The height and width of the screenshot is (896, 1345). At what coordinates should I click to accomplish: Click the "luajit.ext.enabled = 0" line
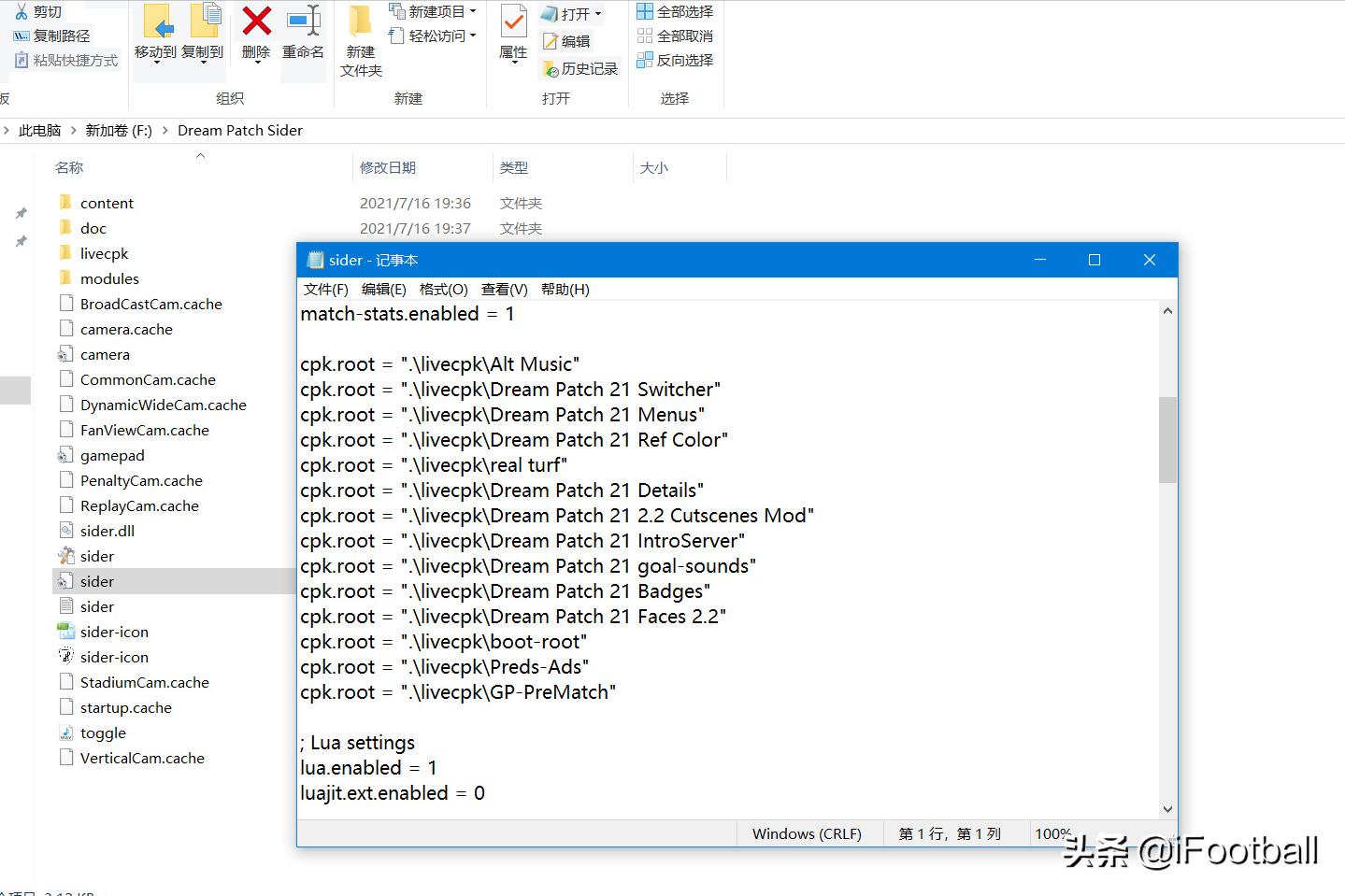pos(393,793)
